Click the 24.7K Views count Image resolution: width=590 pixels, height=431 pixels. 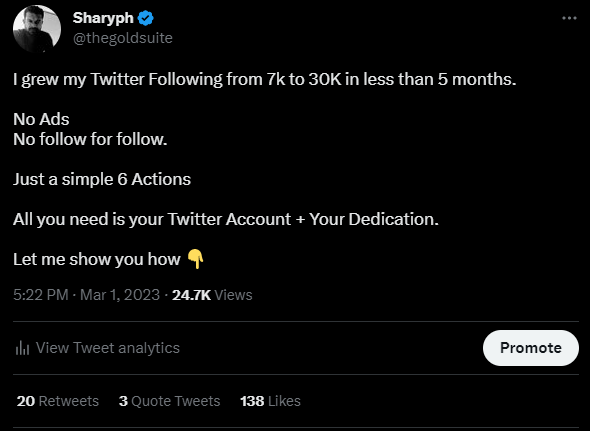click(x=212, y=295)
